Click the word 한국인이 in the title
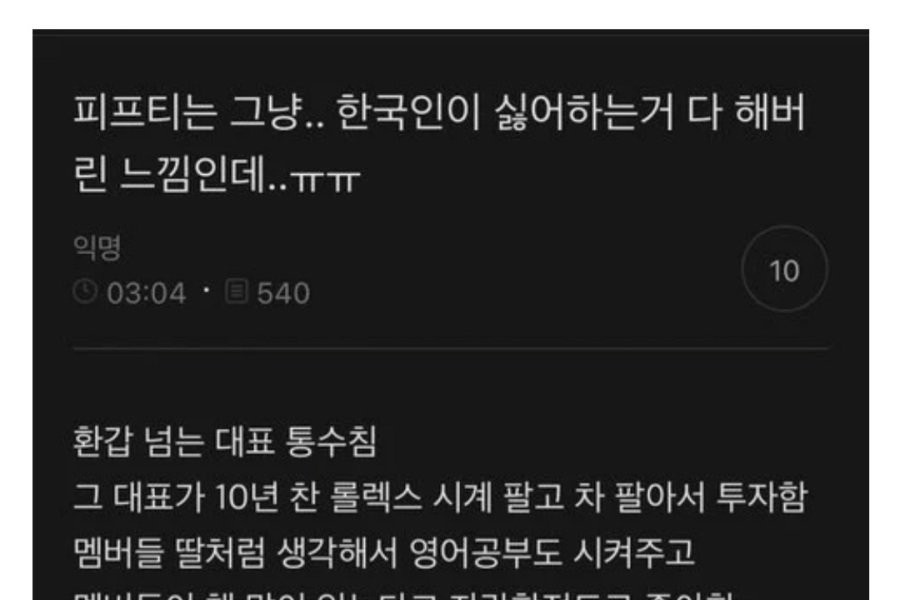Viewport: 900px width, 600px height. (408, 112)
